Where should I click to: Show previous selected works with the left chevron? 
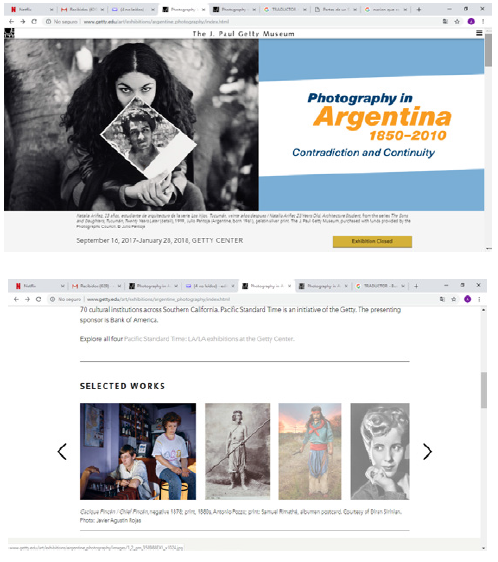62,452
